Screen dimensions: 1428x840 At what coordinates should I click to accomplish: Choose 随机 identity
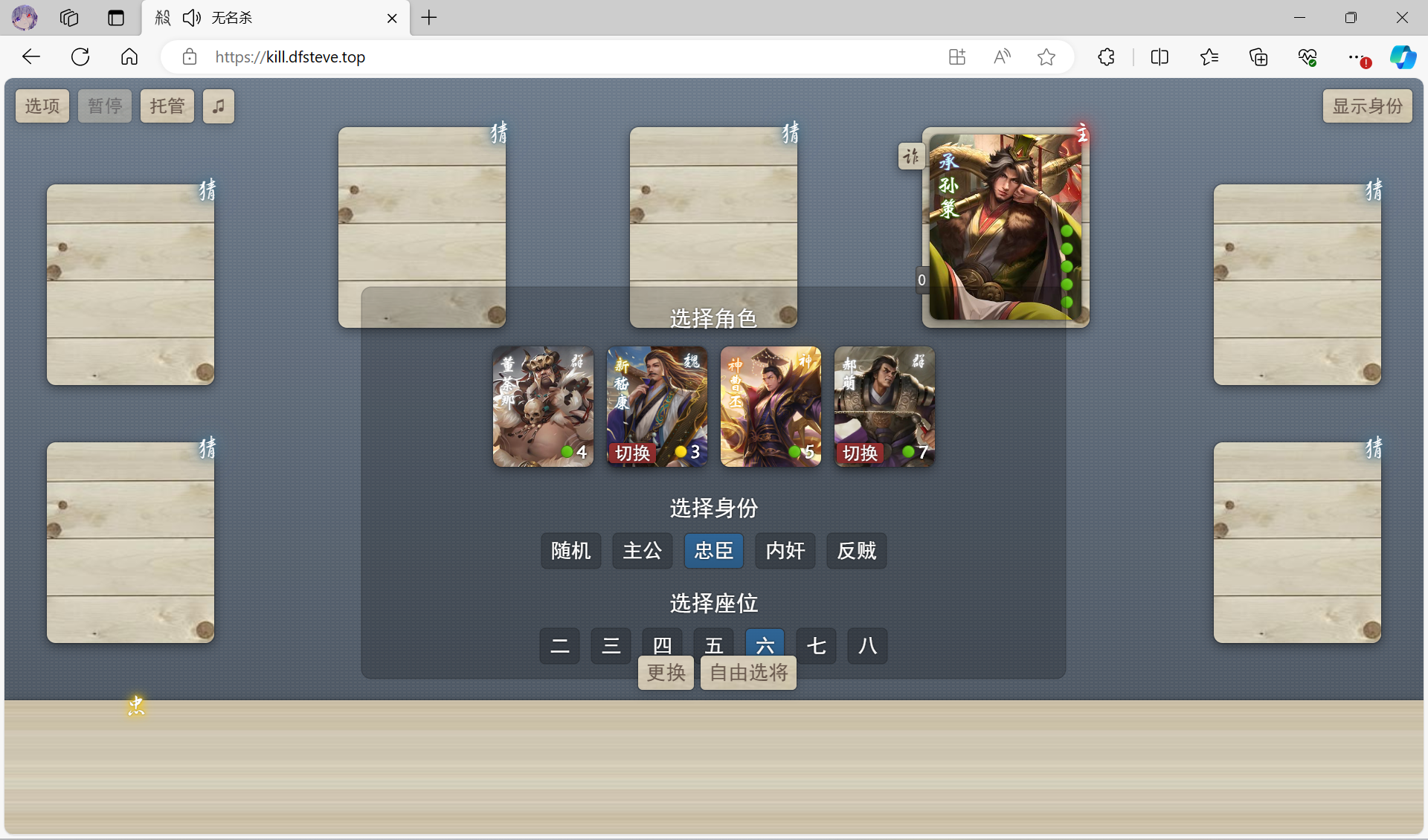[571, 551]
